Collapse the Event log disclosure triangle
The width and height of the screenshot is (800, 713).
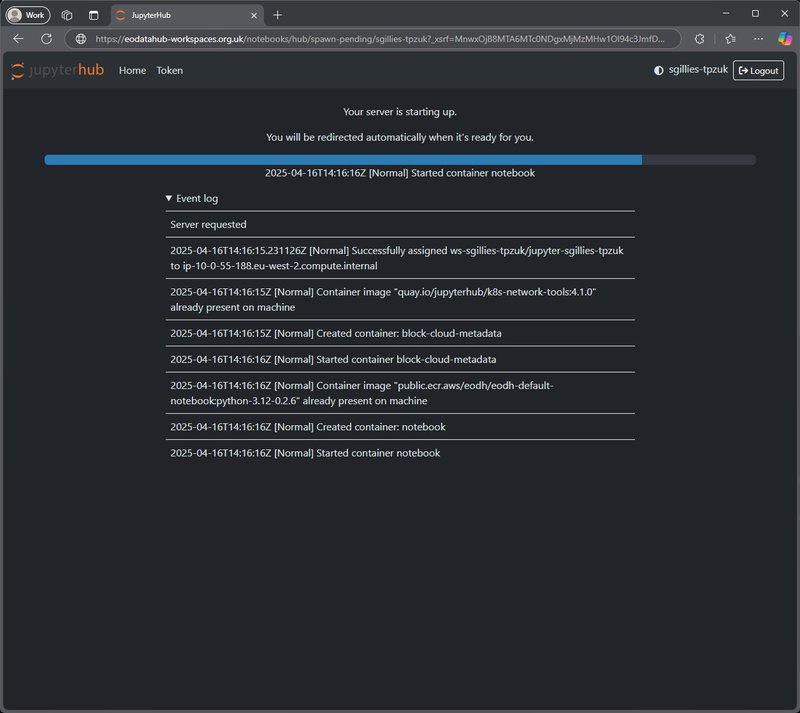(x=169, y=199)
